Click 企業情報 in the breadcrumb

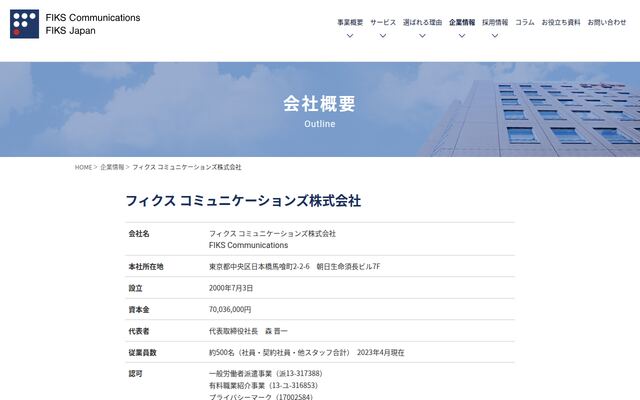(112, 167)
